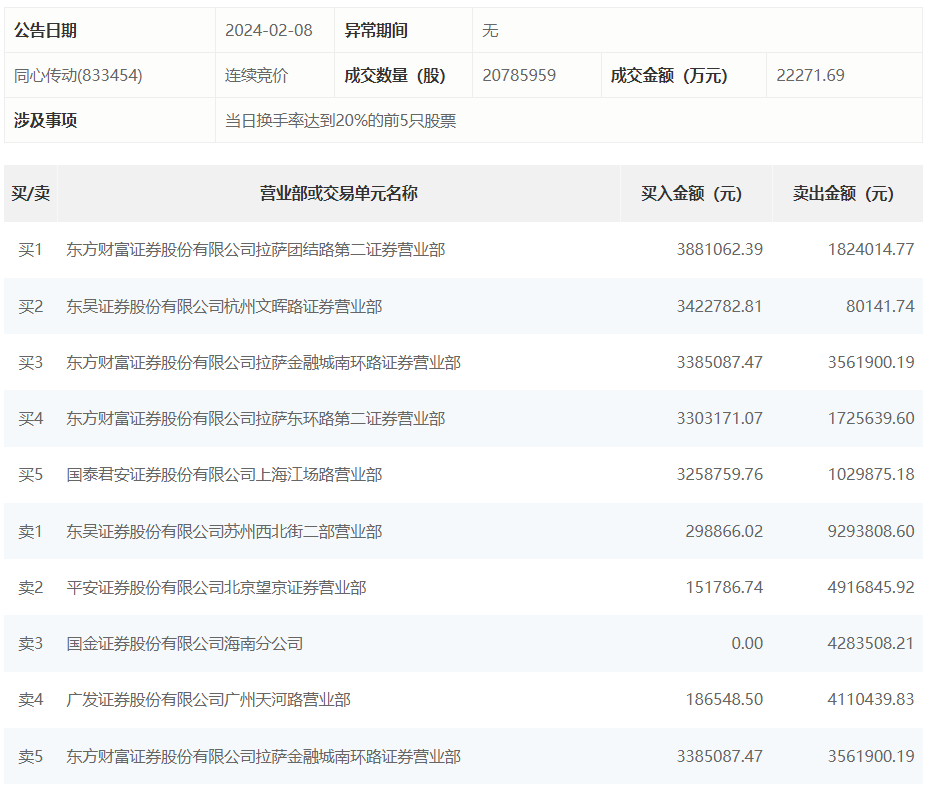Click the 连续竞价 cell

pyautogui.click(x=256, y=76)
